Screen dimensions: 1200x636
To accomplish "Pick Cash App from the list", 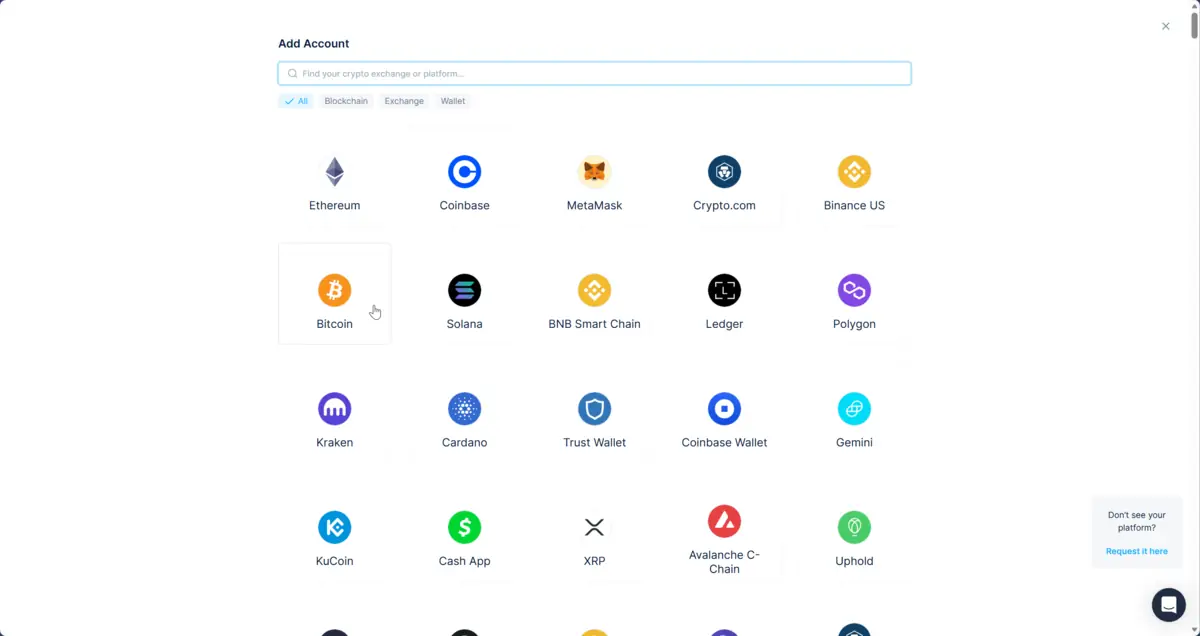I will pos(464,527).
